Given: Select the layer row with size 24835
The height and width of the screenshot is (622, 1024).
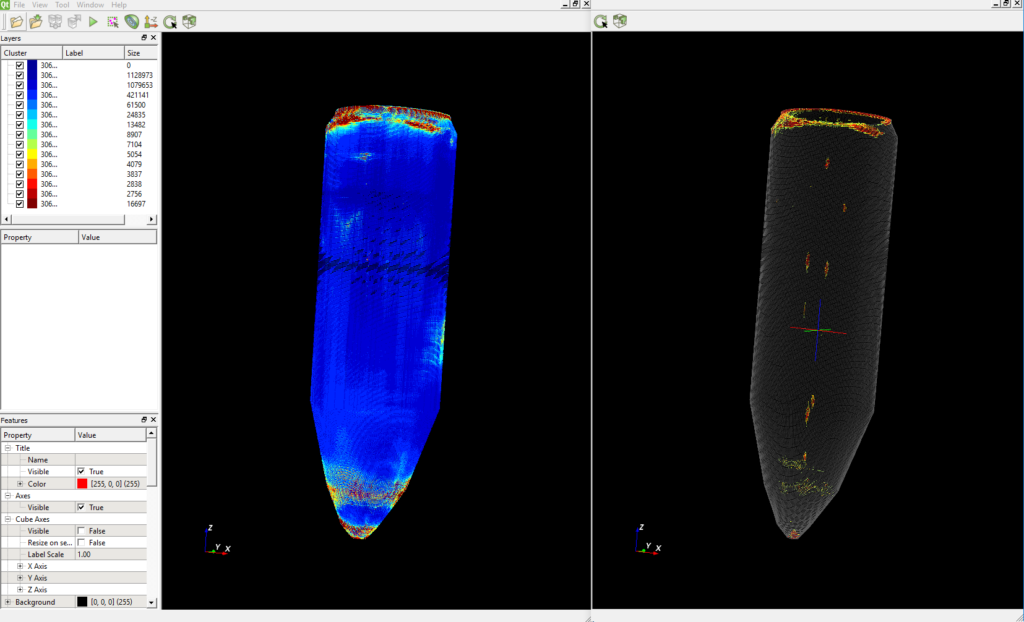Looking at the screenshot, I should click(x=79, y=115).
